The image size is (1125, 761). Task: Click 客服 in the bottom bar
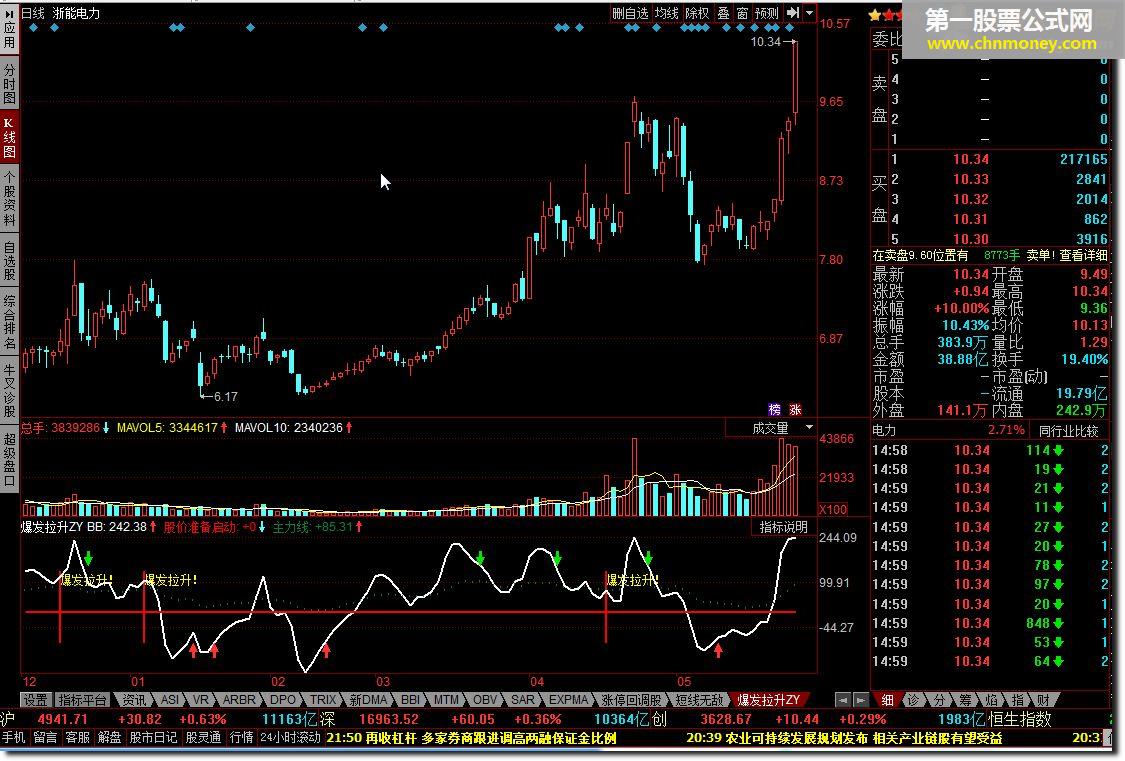pyautogui.click(x=77, y=737)
